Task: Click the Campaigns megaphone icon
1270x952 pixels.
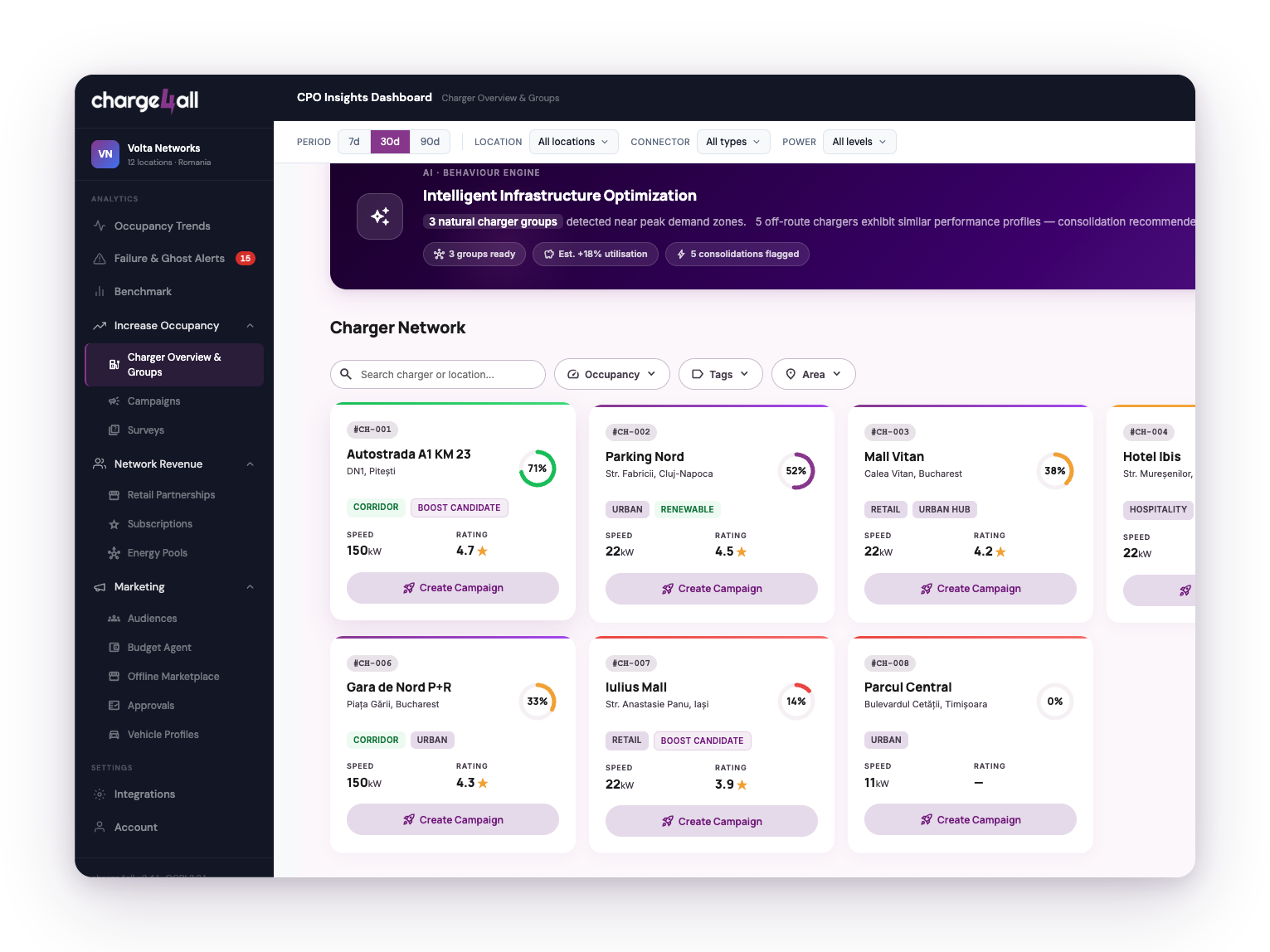Action: coord(114,401)
